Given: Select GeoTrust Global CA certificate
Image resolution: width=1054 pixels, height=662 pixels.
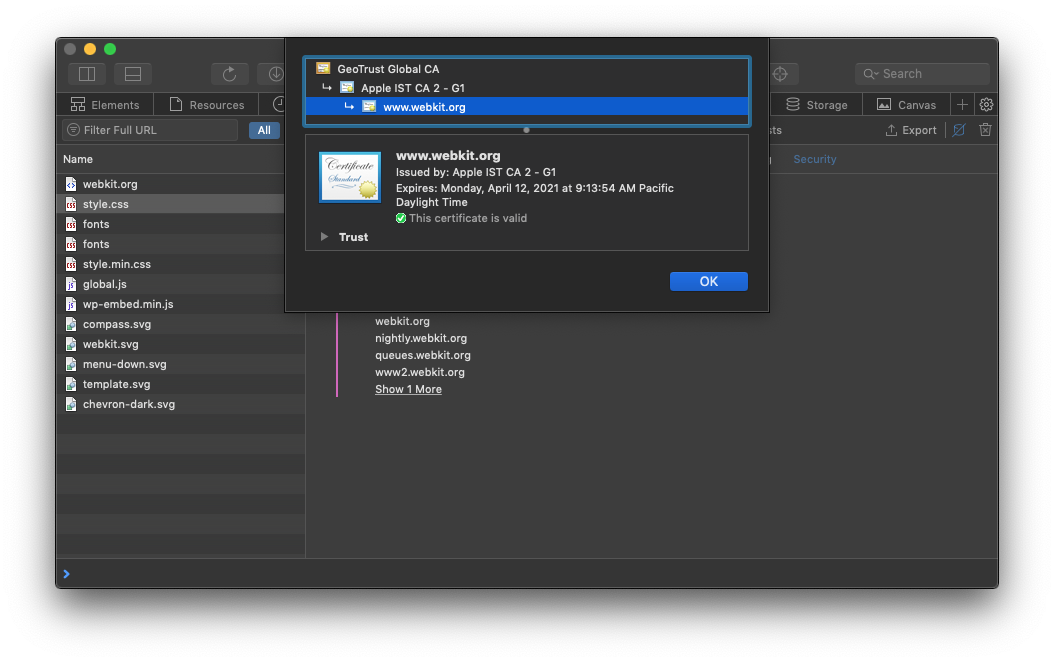Looking at the screenshot, I should (x=527, y=69).
